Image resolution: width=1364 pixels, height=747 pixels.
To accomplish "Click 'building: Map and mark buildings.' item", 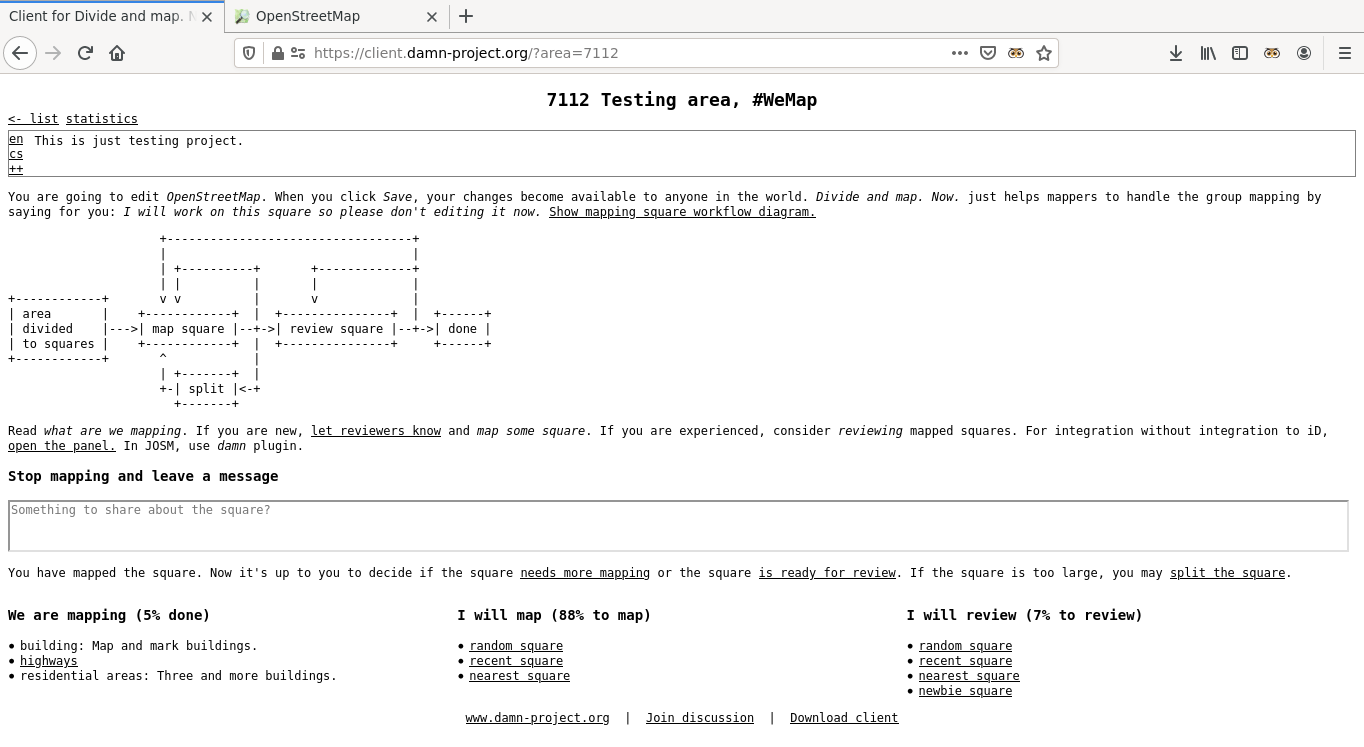I will [139, 646].
